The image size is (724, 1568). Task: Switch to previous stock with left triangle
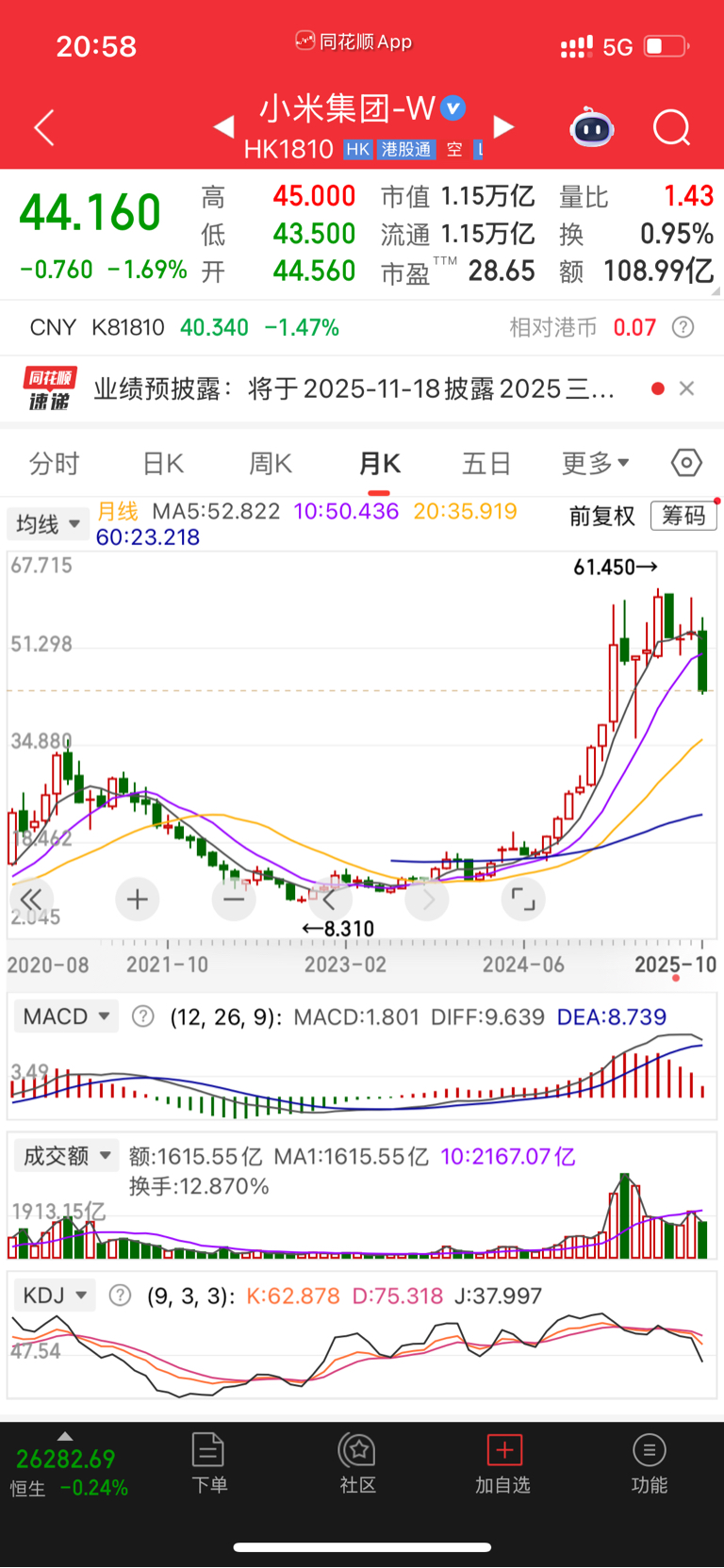coord(223,127)
